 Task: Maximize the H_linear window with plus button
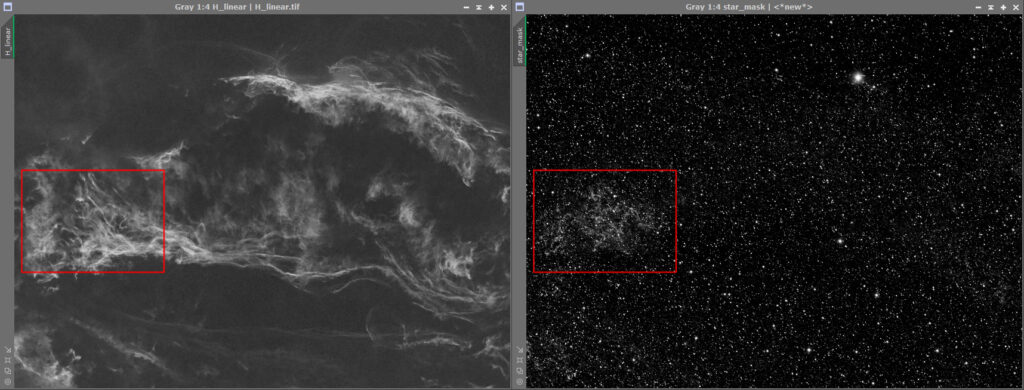[491, 7]
